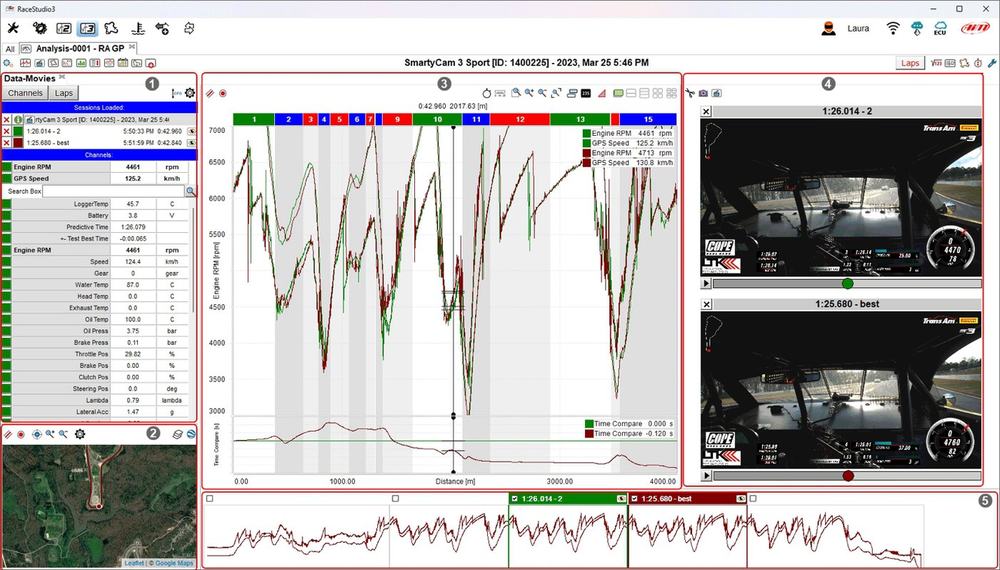Click the green playhead on top video slider
Image resolution: width=1000 pixels, height=570 pixels.
(x=848, y=283)
